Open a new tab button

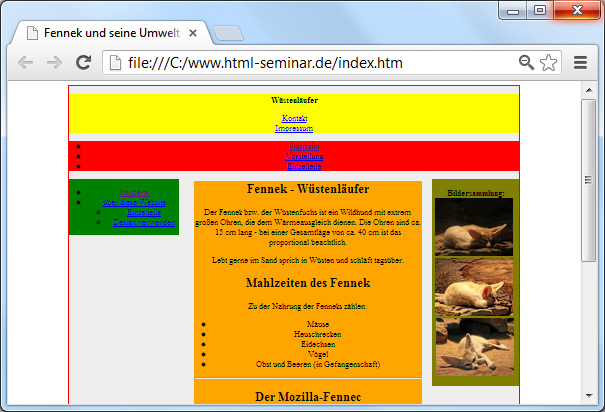pos(228,33)
